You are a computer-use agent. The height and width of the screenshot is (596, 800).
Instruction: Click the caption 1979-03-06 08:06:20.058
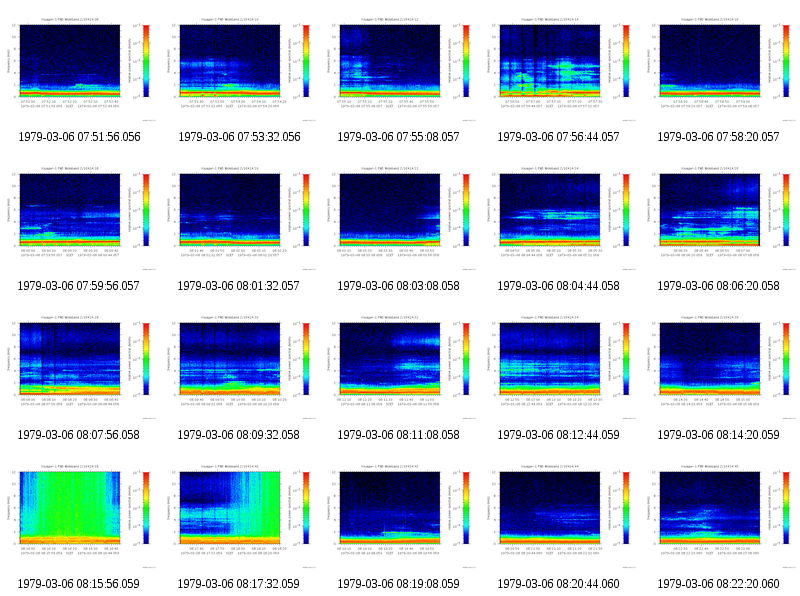click(718, 286)
